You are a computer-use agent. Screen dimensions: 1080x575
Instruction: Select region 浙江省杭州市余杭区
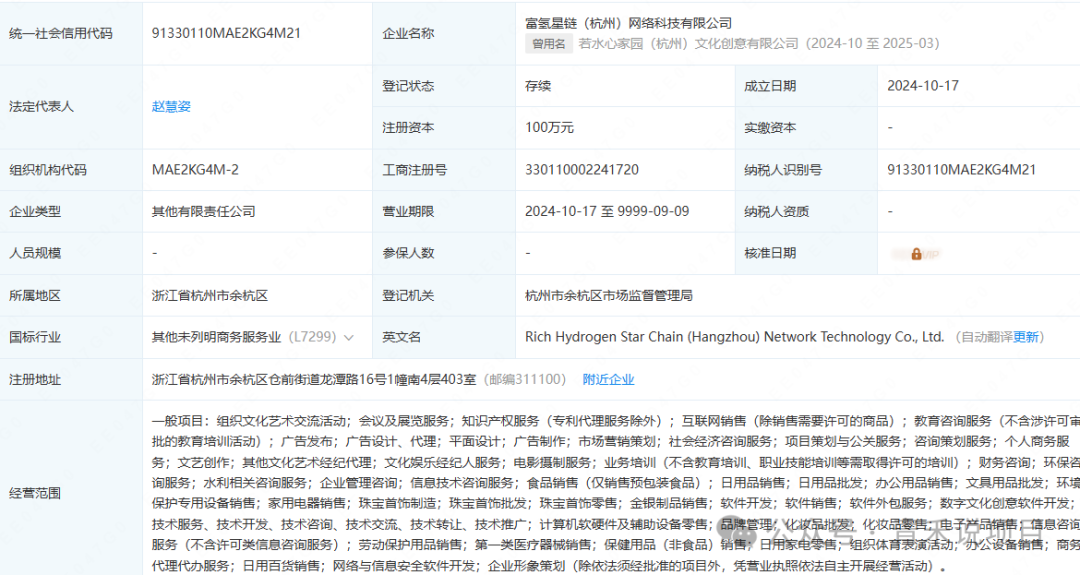pos(209,296)
